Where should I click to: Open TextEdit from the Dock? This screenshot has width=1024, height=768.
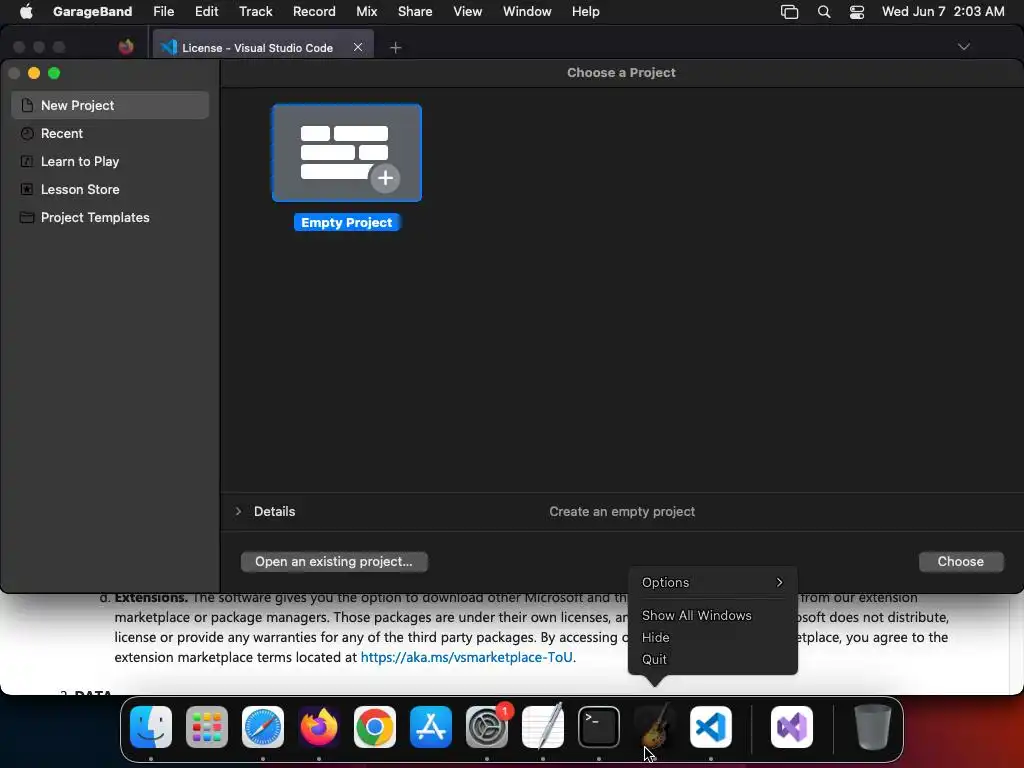pyautogui.click(x=543, y=727)
